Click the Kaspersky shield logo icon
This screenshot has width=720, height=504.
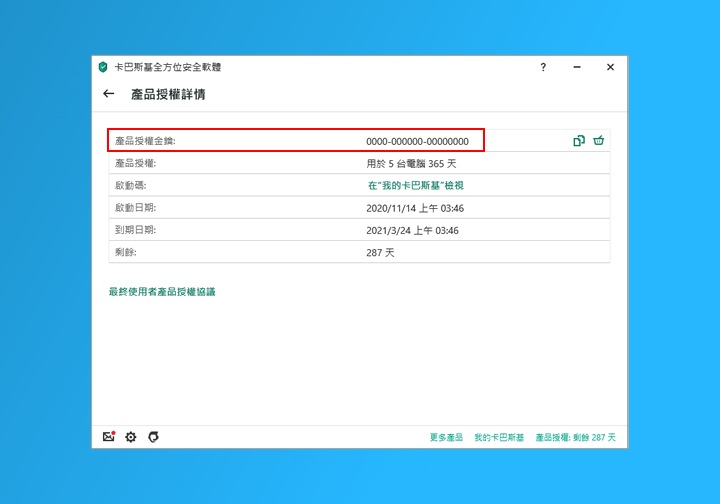pyautogui.click(x=103, y=67)
